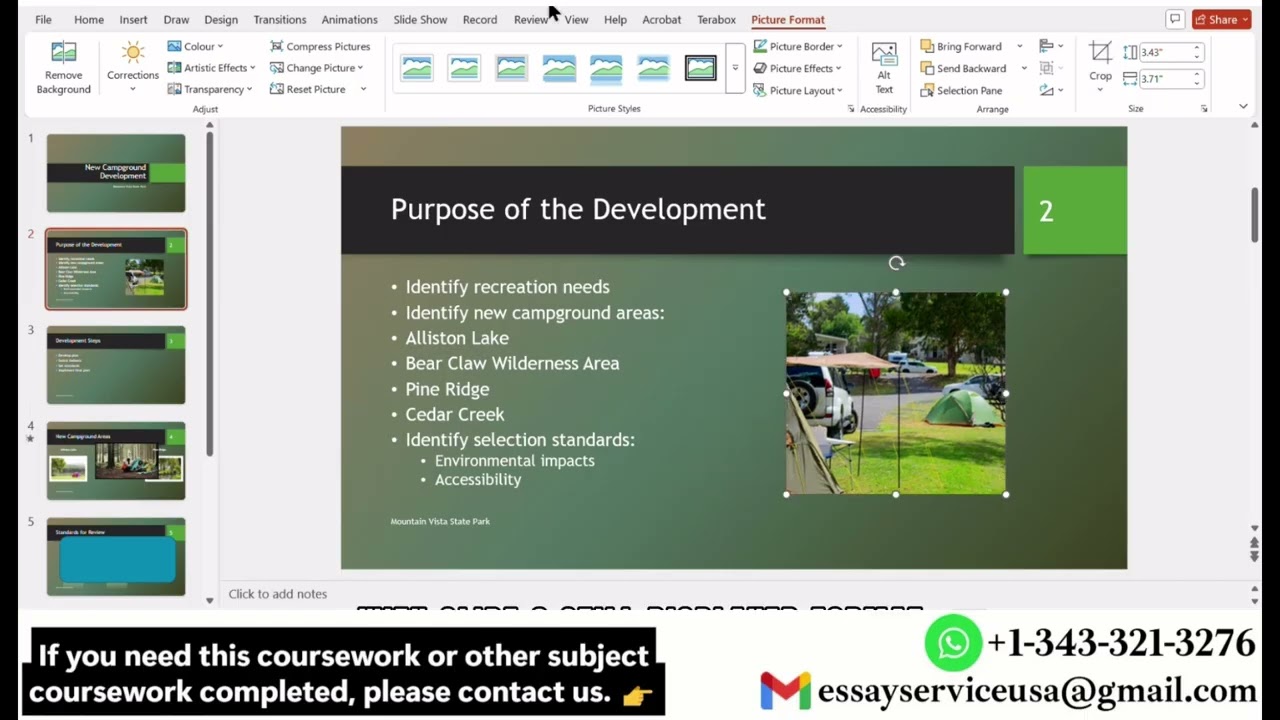
Task: Open the Corrections gallery
Action: pyautogui.click(x=133, y=68)
